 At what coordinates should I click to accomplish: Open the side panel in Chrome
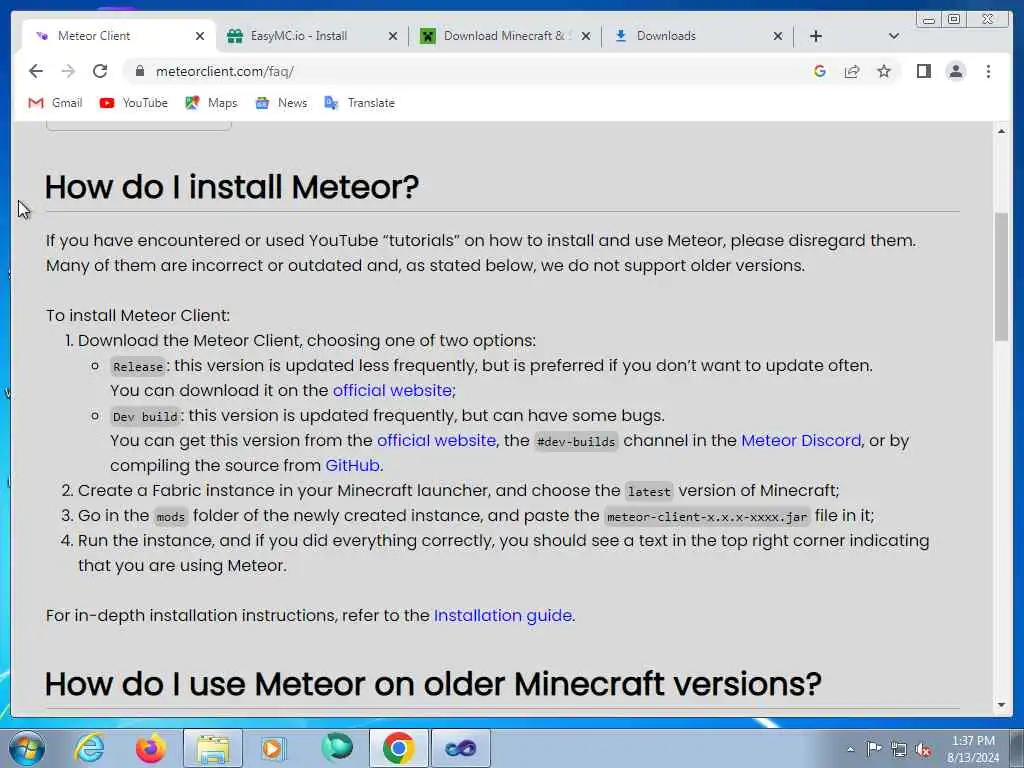tap(923, 71)
